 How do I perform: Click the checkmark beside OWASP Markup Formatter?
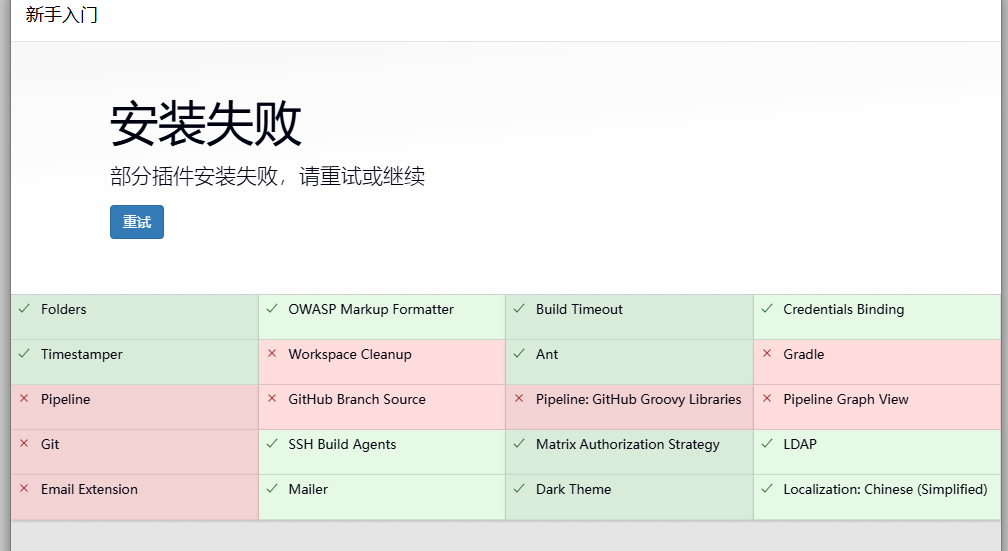click(x=272, y=309)
